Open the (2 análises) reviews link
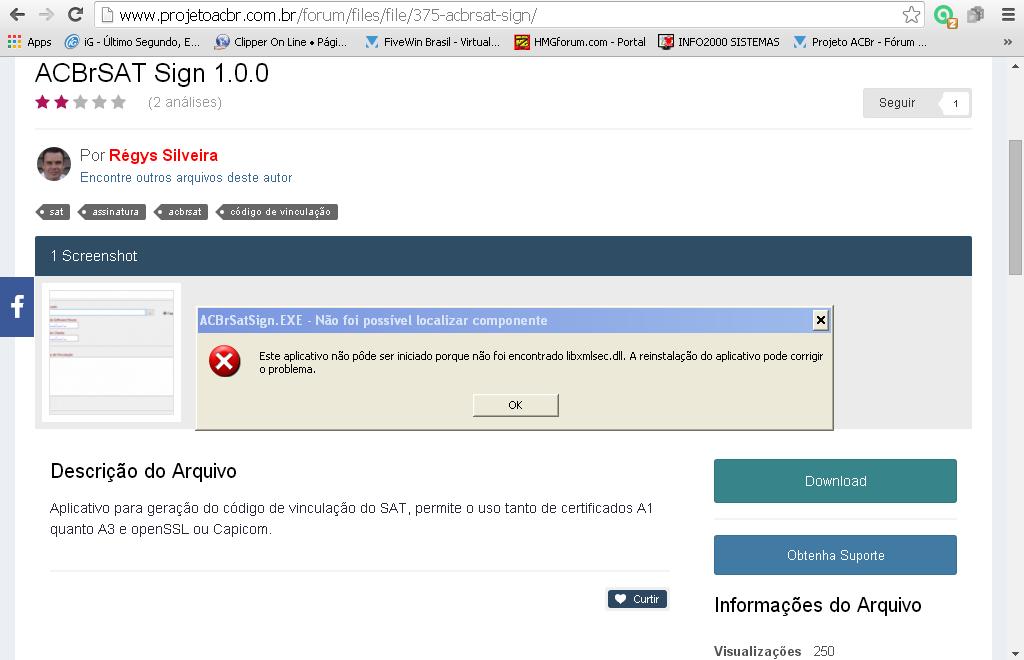This screenshot has width=1024, height=660. click(185, 102)
